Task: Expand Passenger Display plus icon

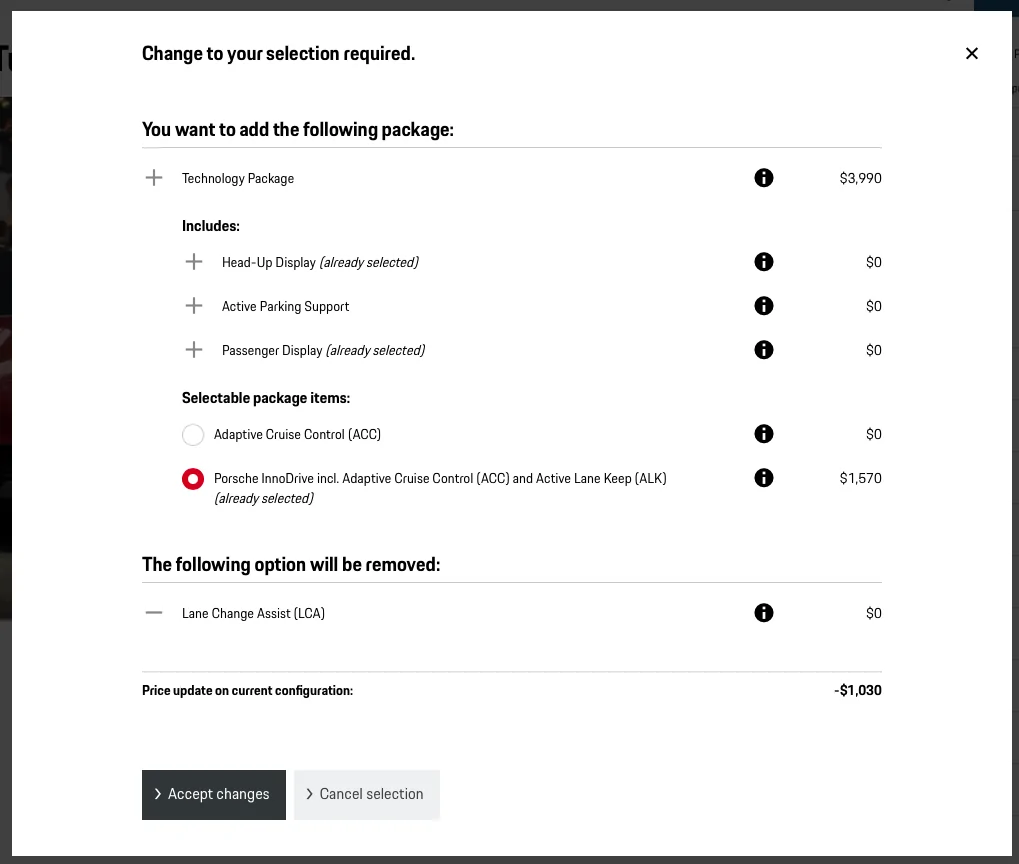Action: (194, 350)
